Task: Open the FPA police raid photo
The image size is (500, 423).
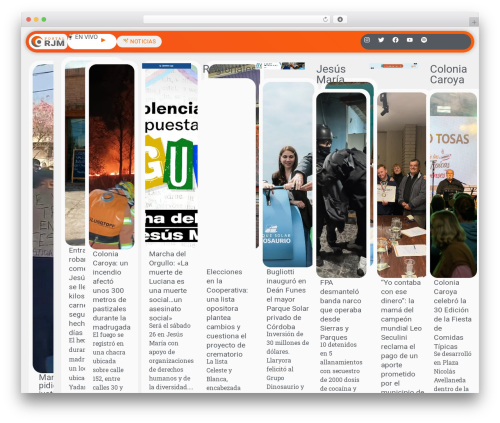Action: 341,185
